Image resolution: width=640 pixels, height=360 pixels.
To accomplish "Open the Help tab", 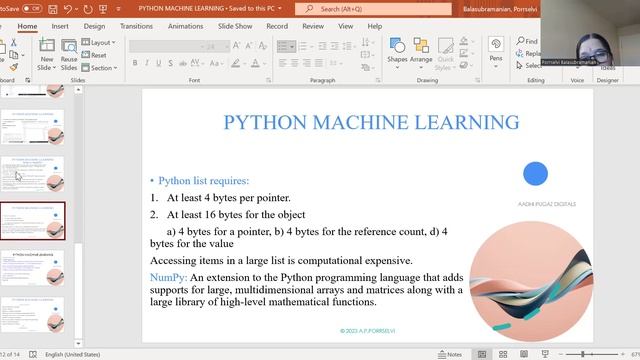I will click(x=375, y=26).
